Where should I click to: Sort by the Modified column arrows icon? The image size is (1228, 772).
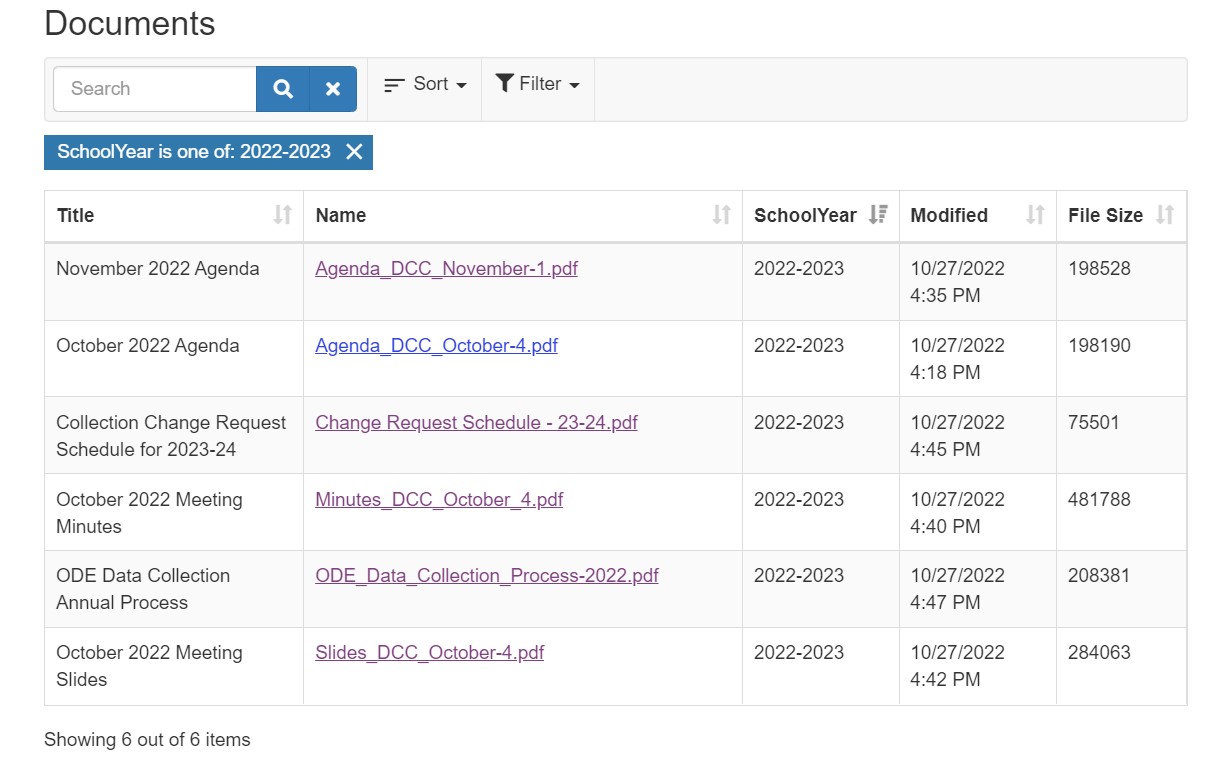1034,214
